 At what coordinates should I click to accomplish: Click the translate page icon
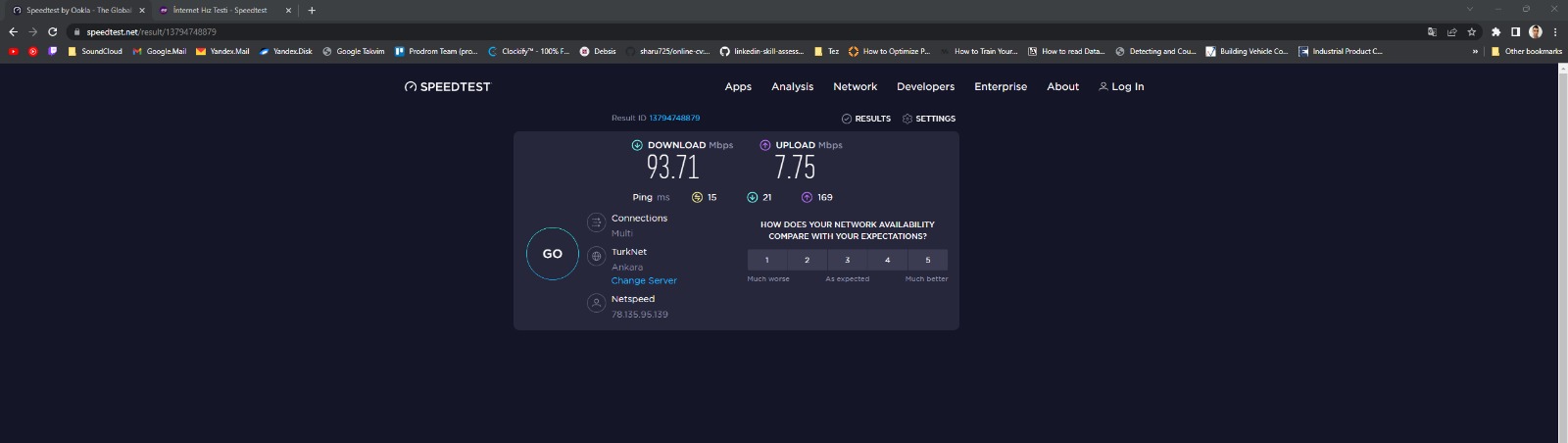1432,31
